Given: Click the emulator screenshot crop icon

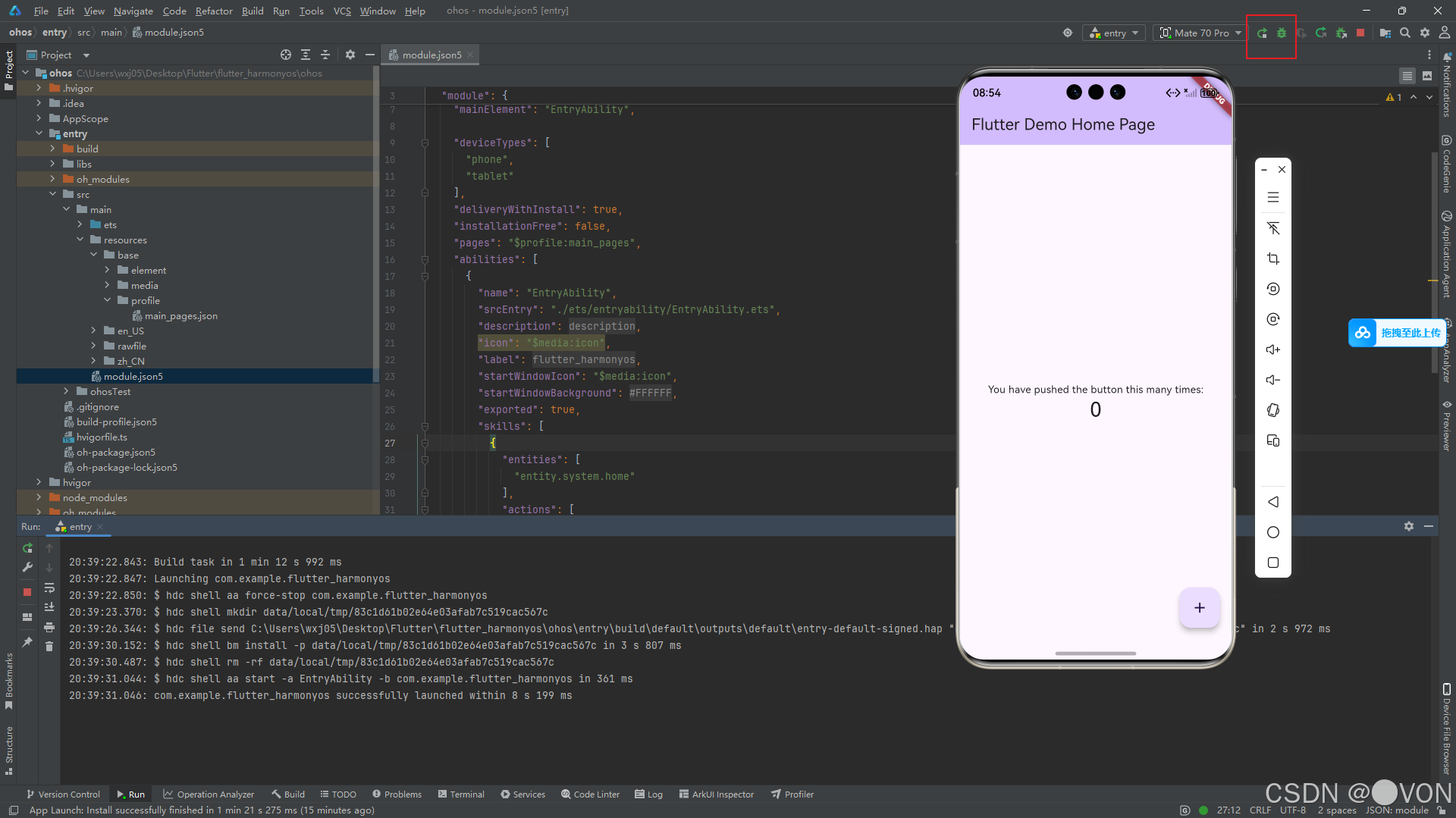Looking at the screenshot, I should (x=1273, y=259).
